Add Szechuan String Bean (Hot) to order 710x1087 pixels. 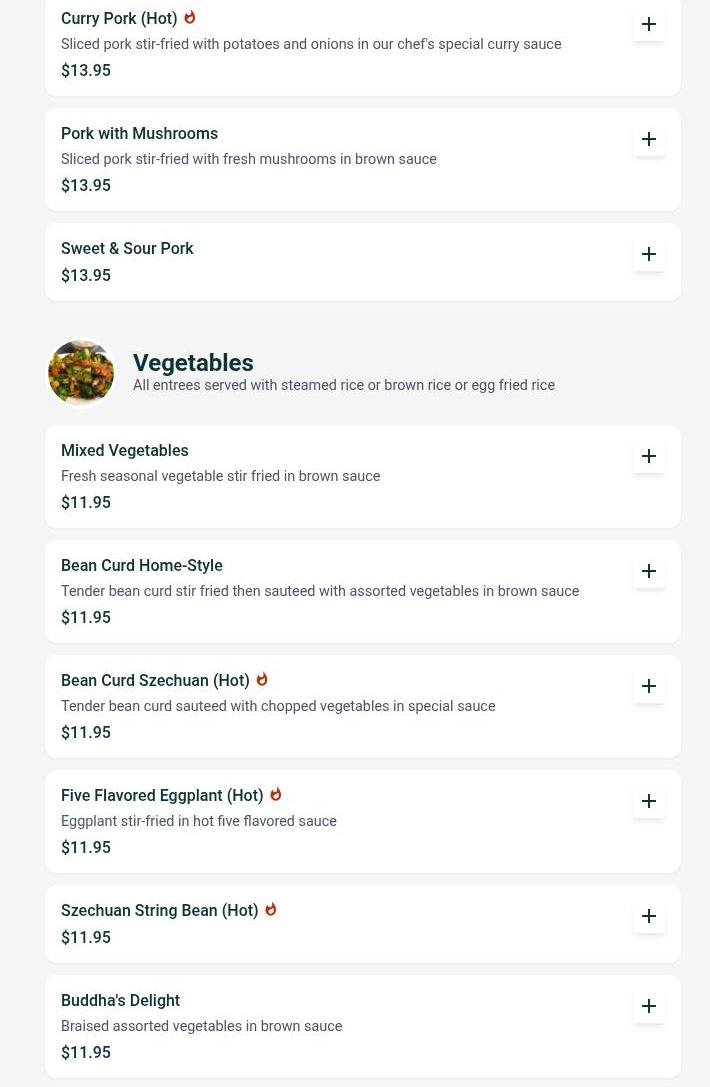(649, 916)
